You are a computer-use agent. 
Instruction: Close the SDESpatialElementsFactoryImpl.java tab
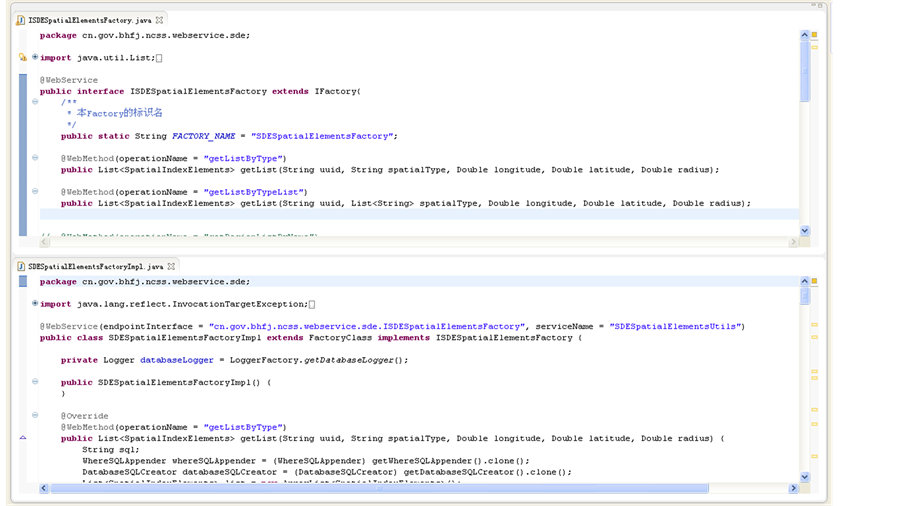click(171, 267)
